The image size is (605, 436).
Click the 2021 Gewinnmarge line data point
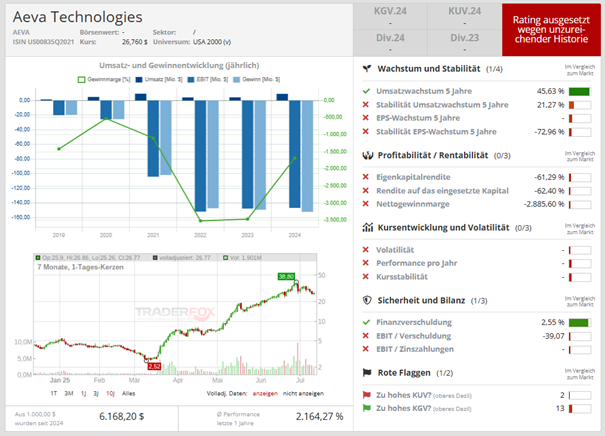153,138
